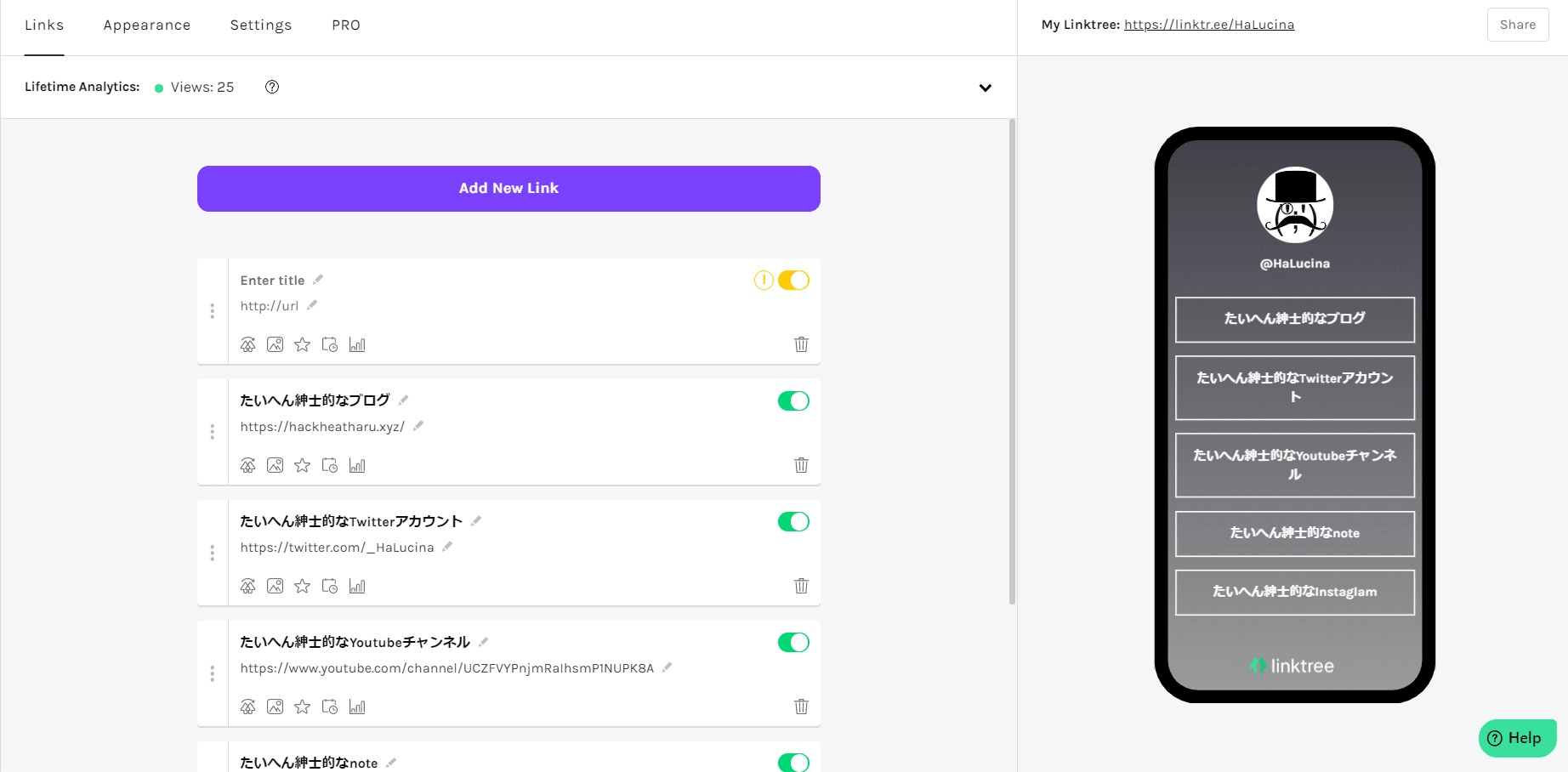Click the Youtubeチャンネル button in the preview
Viewport: 1568px width, 772px height.
pyautogui.click(x=1295, y=465)
